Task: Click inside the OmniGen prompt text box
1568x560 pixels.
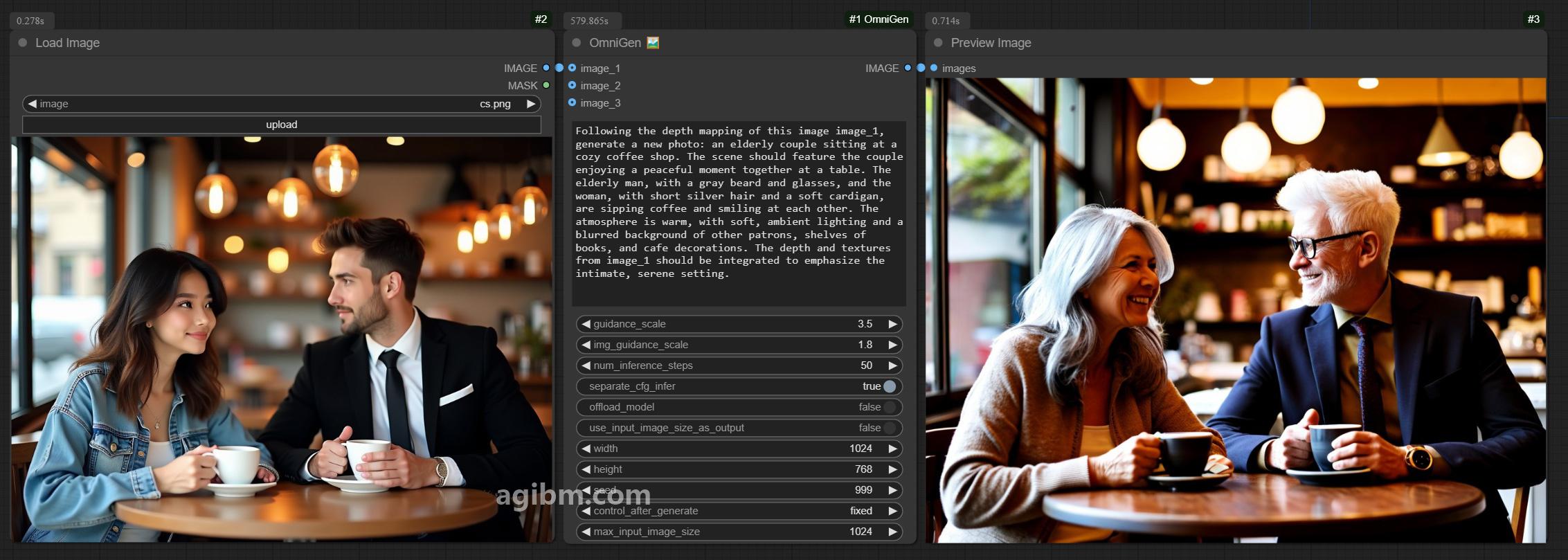Action: [x=739, y=214]
